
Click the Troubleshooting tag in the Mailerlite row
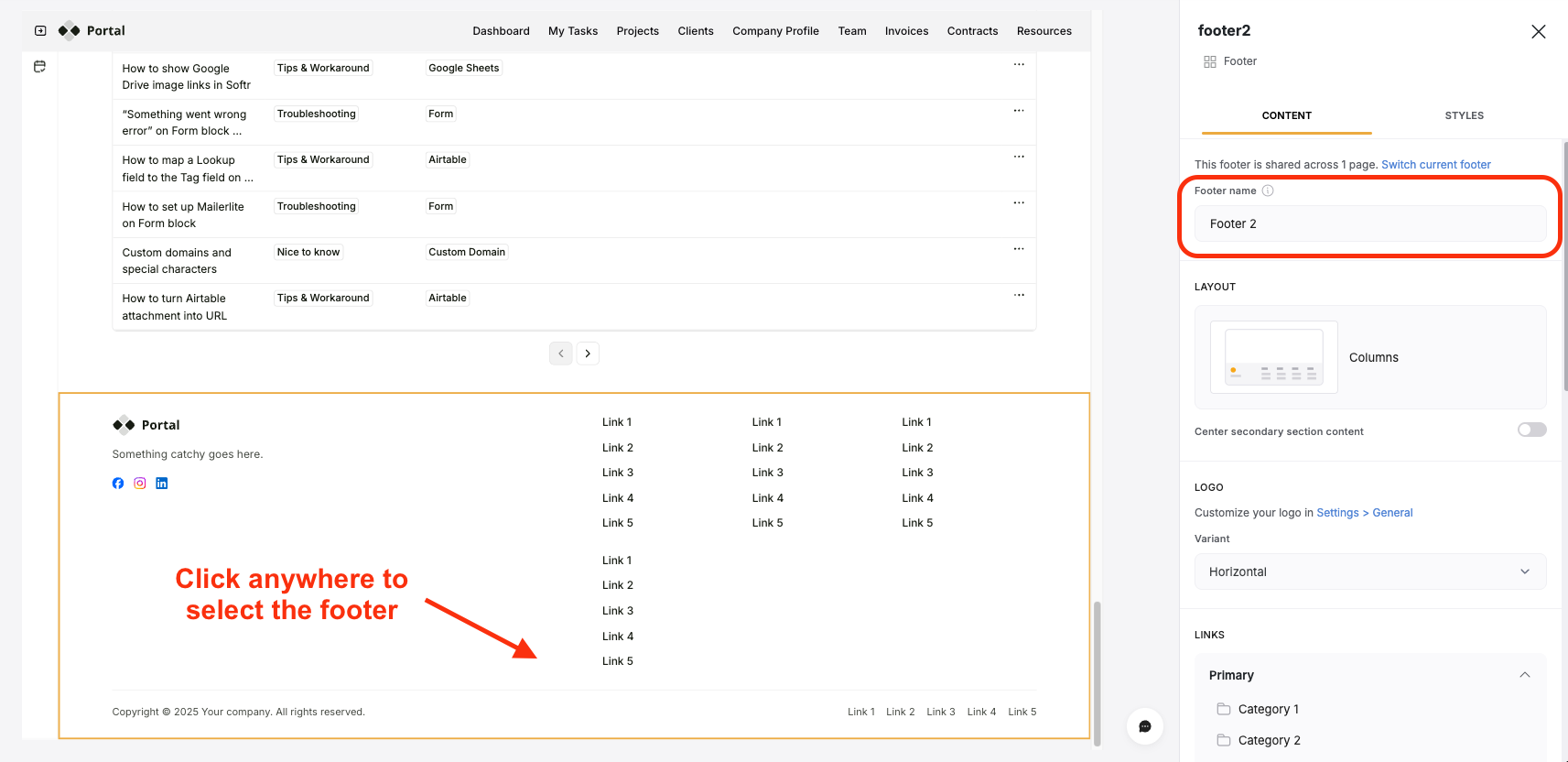coord(317,206)
